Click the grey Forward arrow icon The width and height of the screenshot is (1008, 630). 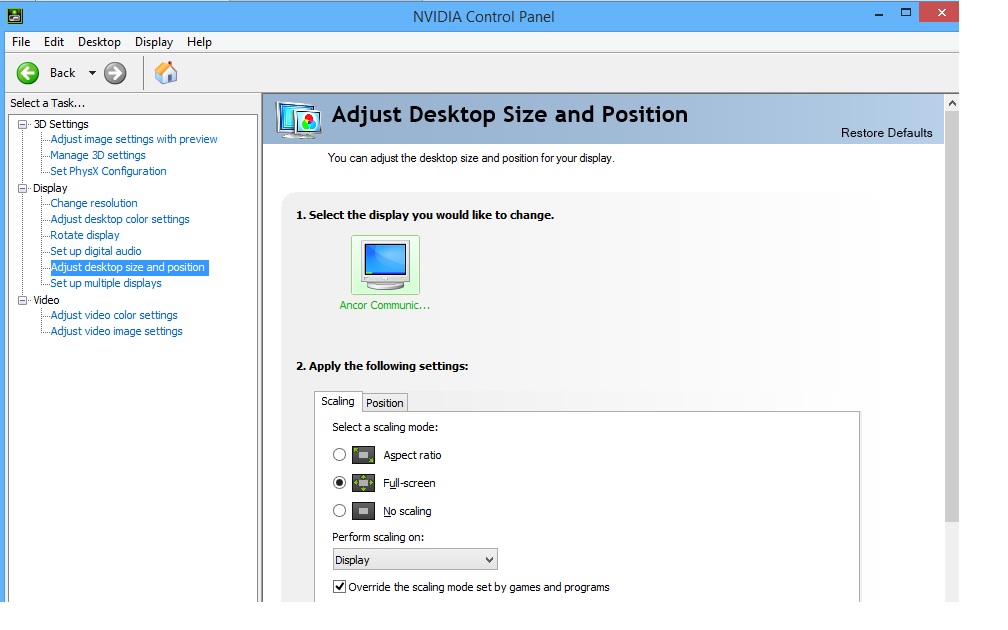click(x=115, y=73)
